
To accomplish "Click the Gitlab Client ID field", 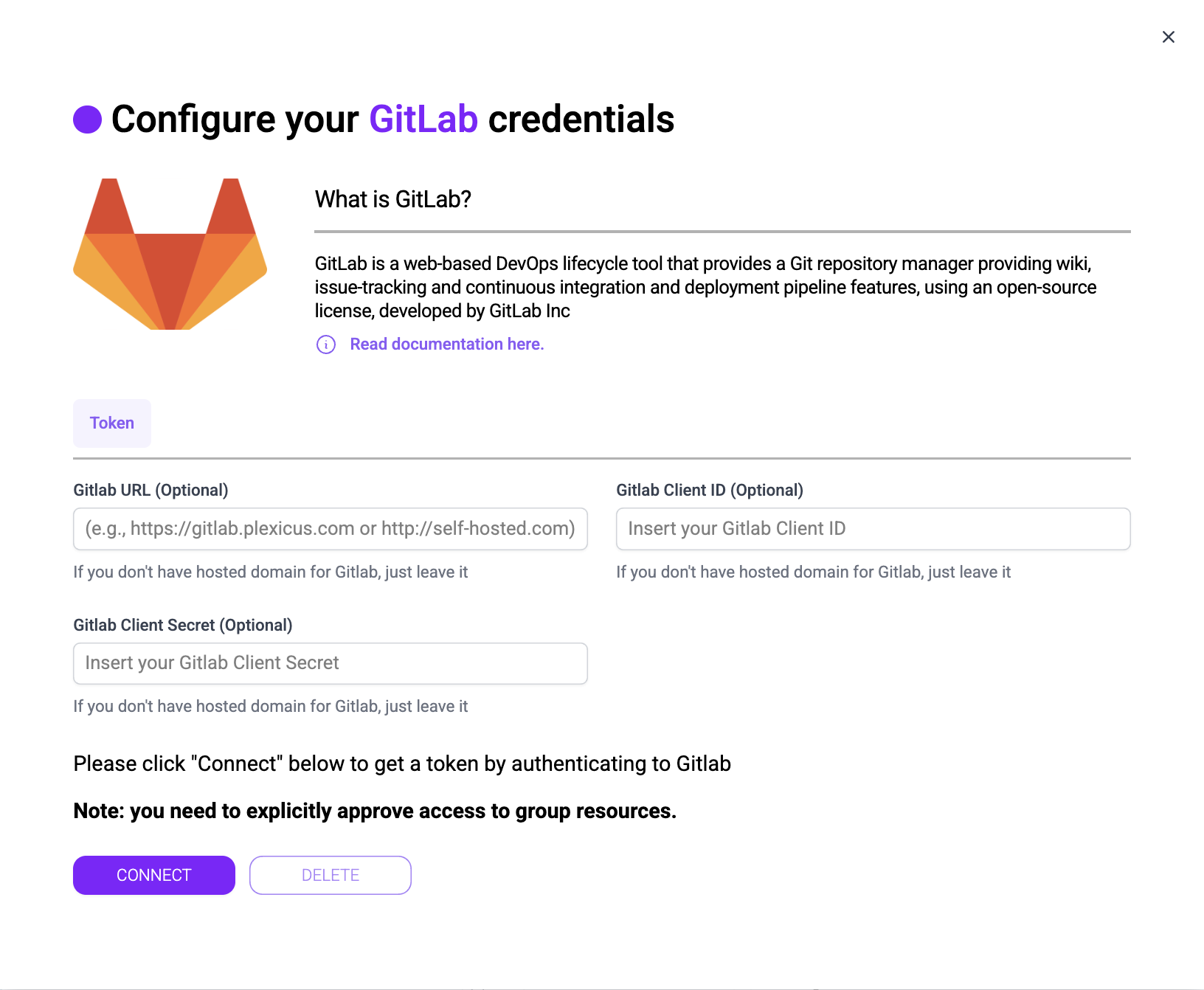I will coord(872,528).
